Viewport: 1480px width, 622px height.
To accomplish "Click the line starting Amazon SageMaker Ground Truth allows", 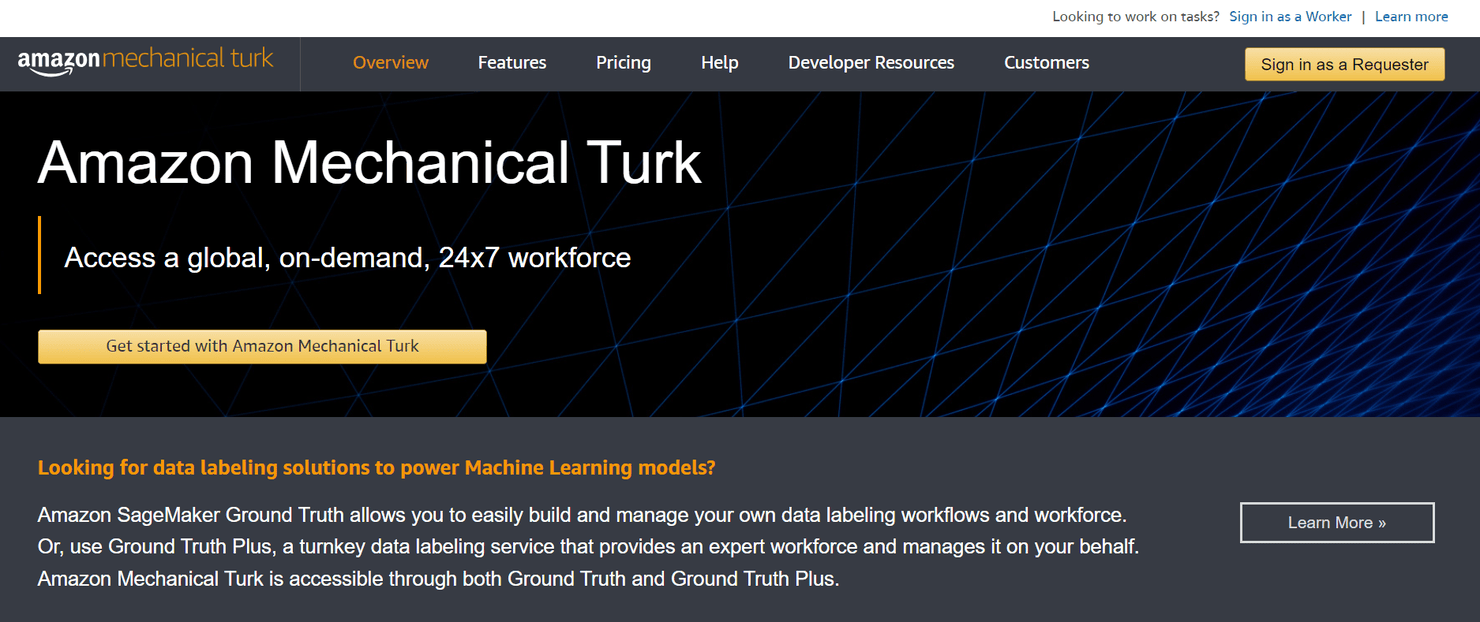I will [x=582, y=516].
